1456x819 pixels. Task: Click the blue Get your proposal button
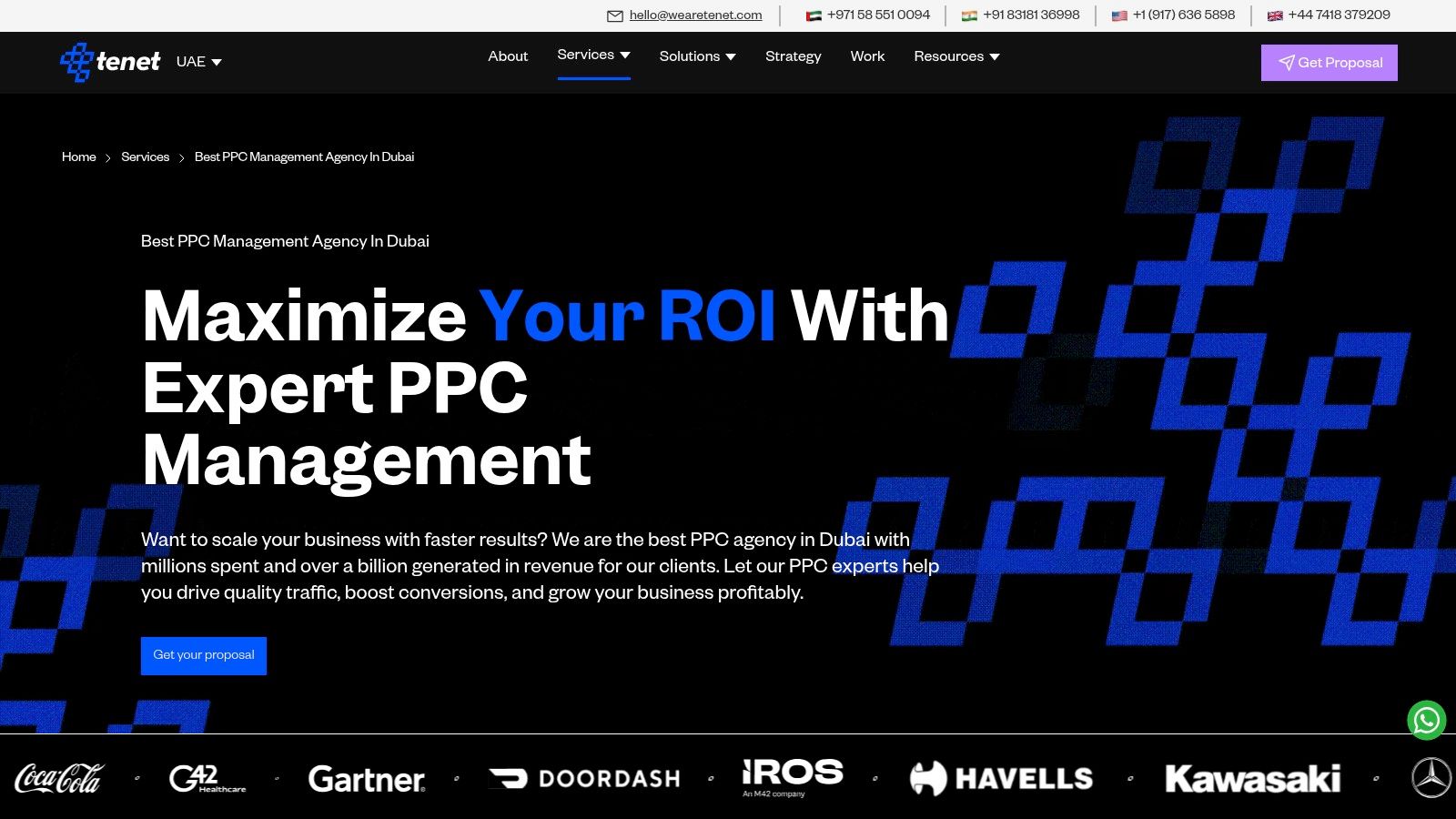204,655
